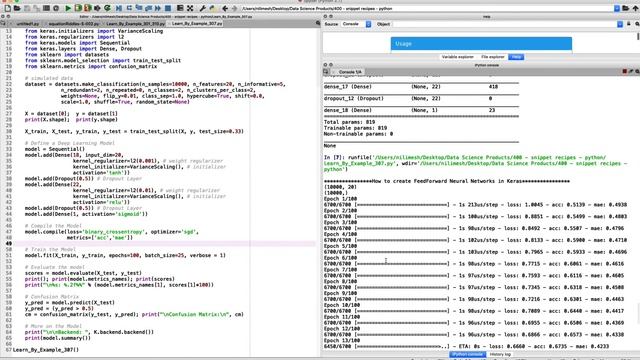Maximize the current pane

click(x=180, y=8)
